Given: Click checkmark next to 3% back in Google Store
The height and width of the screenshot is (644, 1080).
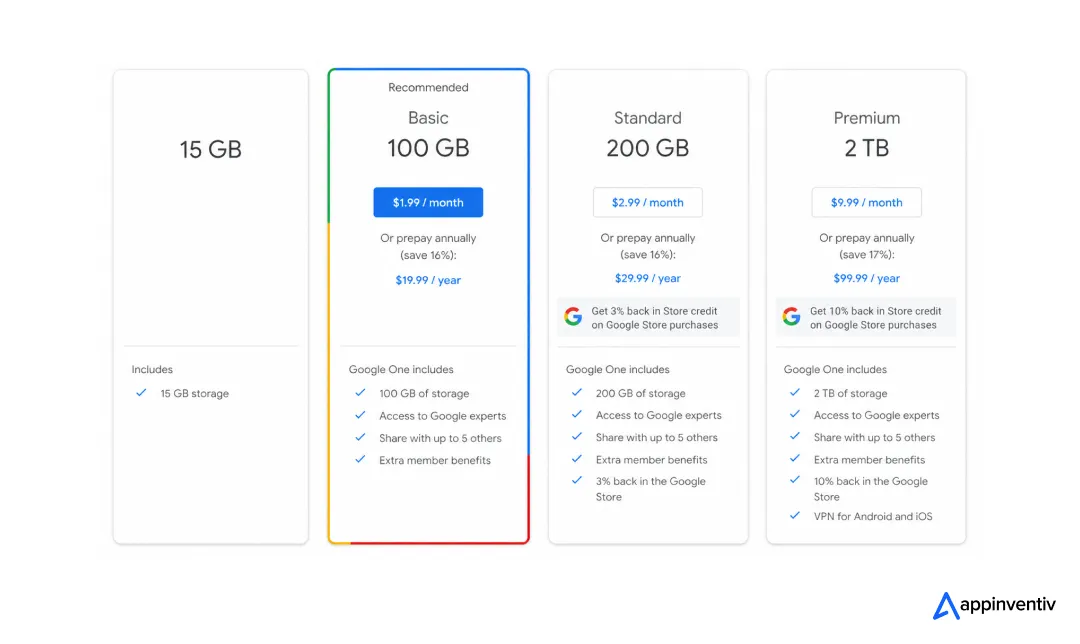Looking at the screenshot, I should coord(577,481).
